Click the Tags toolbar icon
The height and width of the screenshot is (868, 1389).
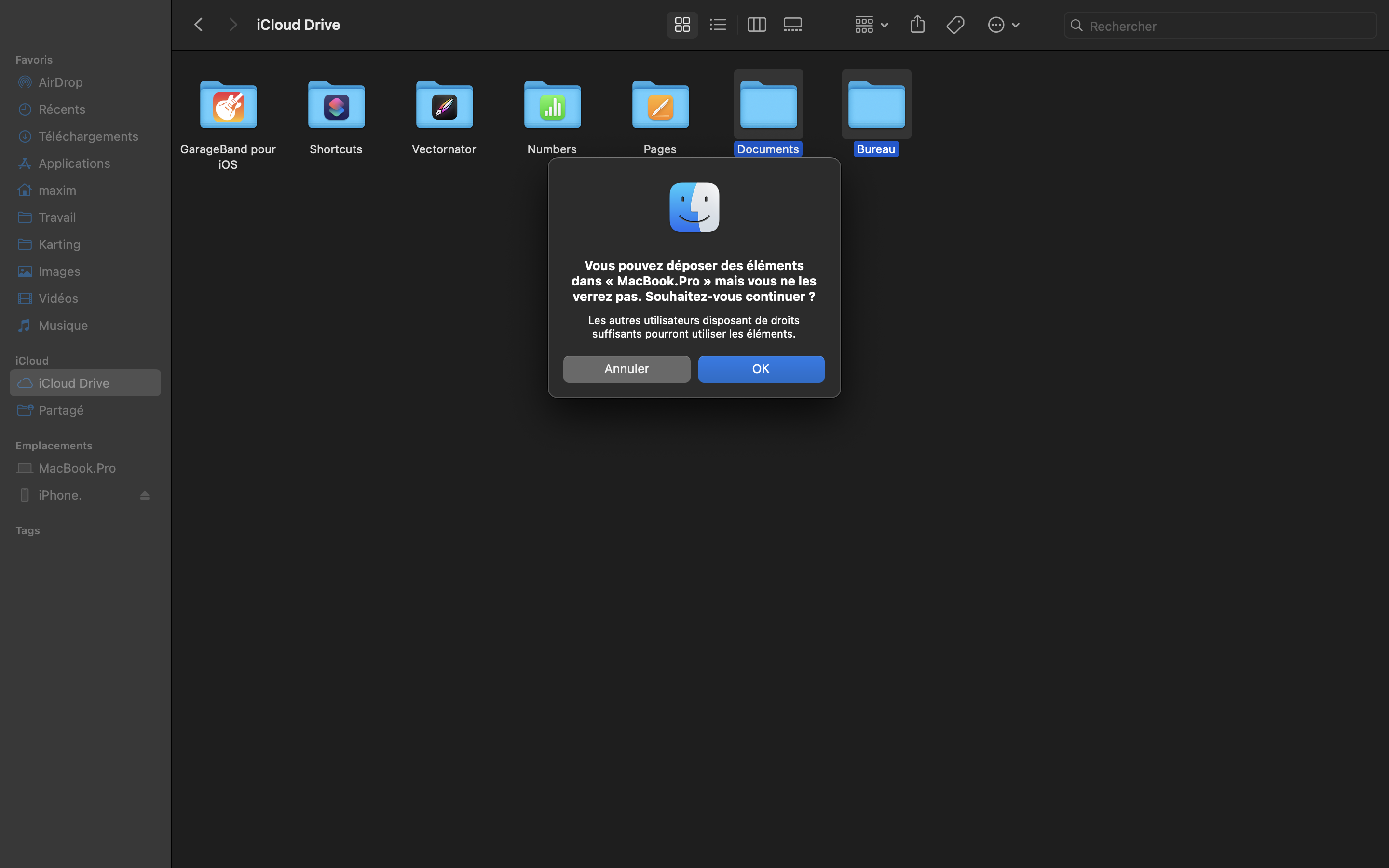[955, 25]
